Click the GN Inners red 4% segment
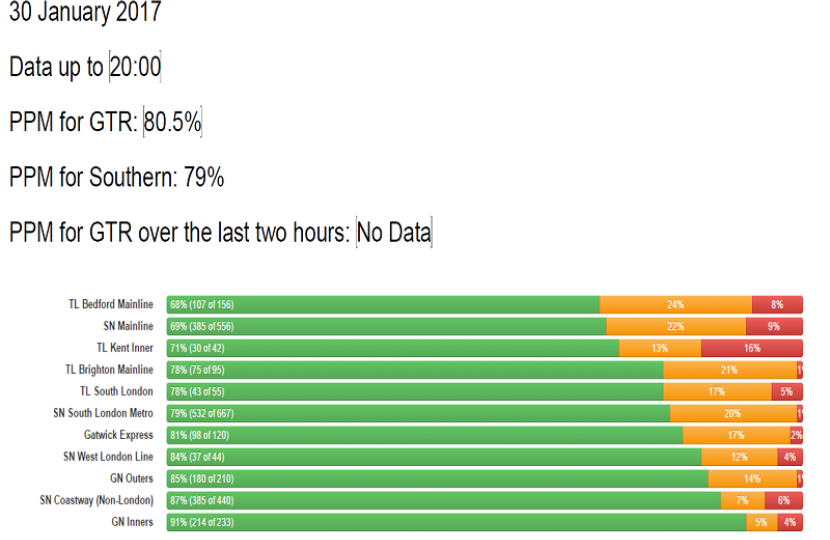The width and height of the screenshot is (830, 540). [789, 522]
